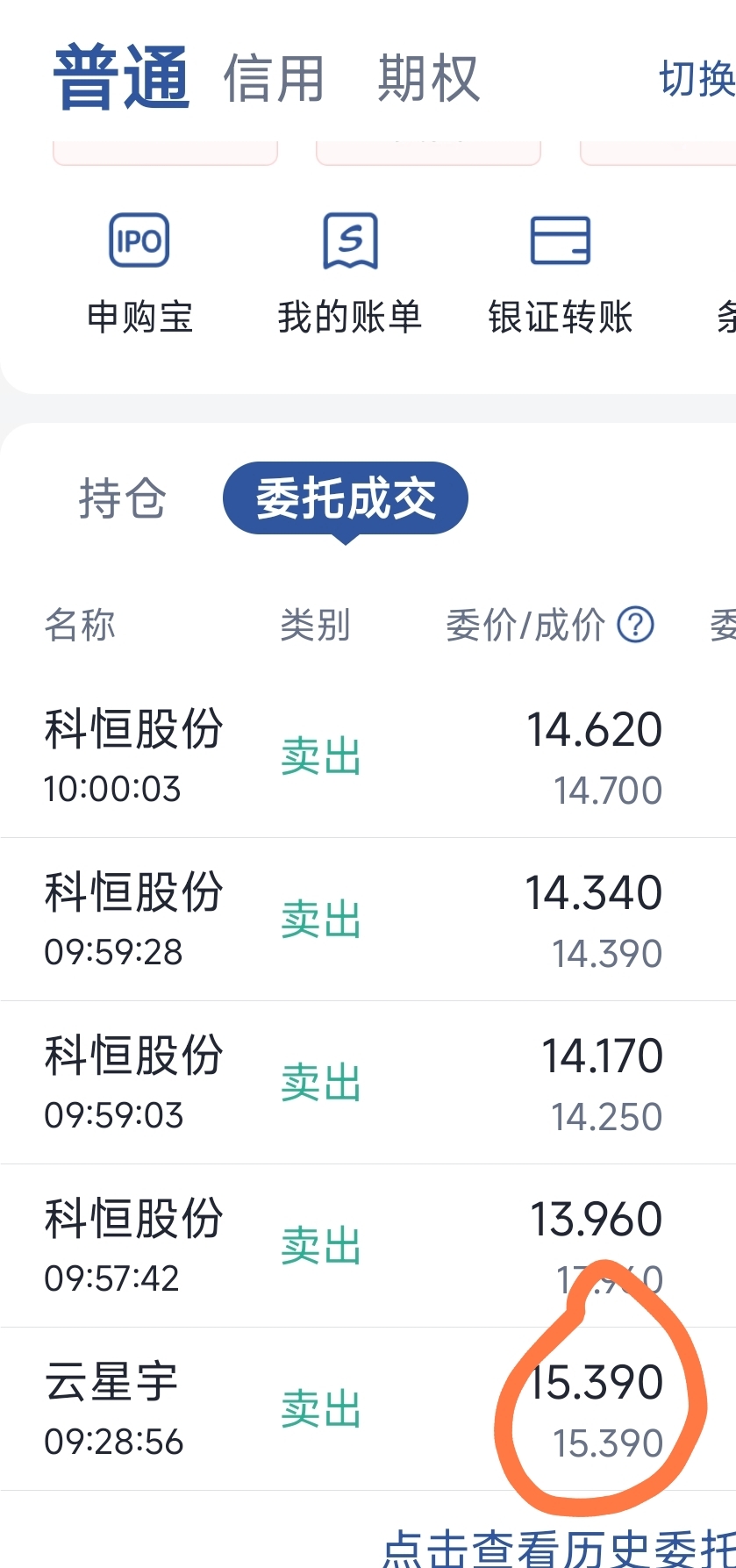Open the 申购宝 IPO icon

click(139, 240)
